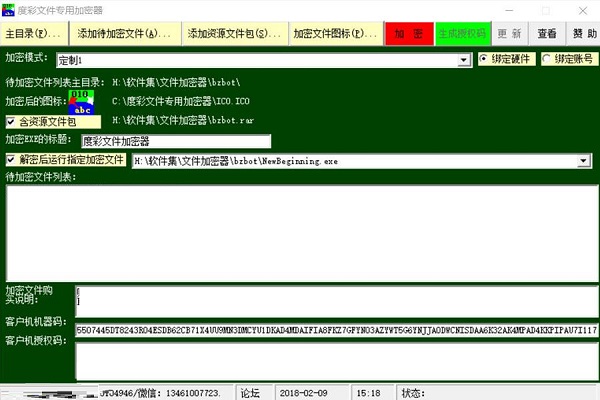Click the 客户机授权码 input box
Viewport: 600px width, 400px height.
pyautogui.click(x=336, y=359)
